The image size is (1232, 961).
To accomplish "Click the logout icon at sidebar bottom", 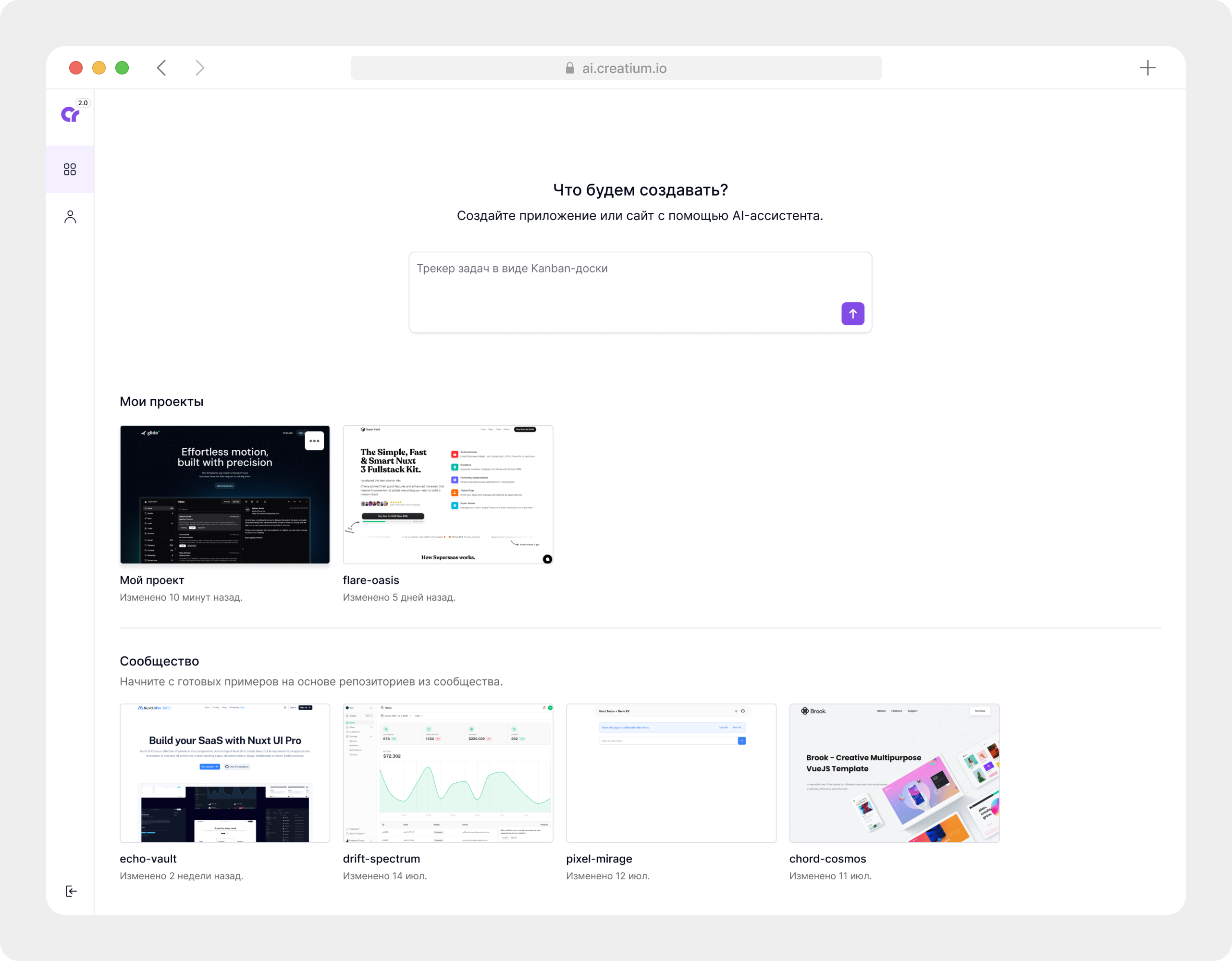I will point(71,891).
